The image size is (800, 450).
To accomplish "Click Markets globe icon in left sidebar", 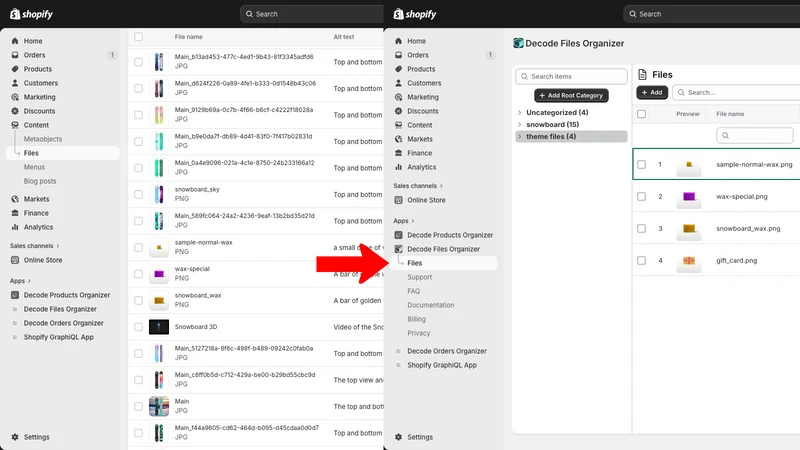I will (15, 199).
